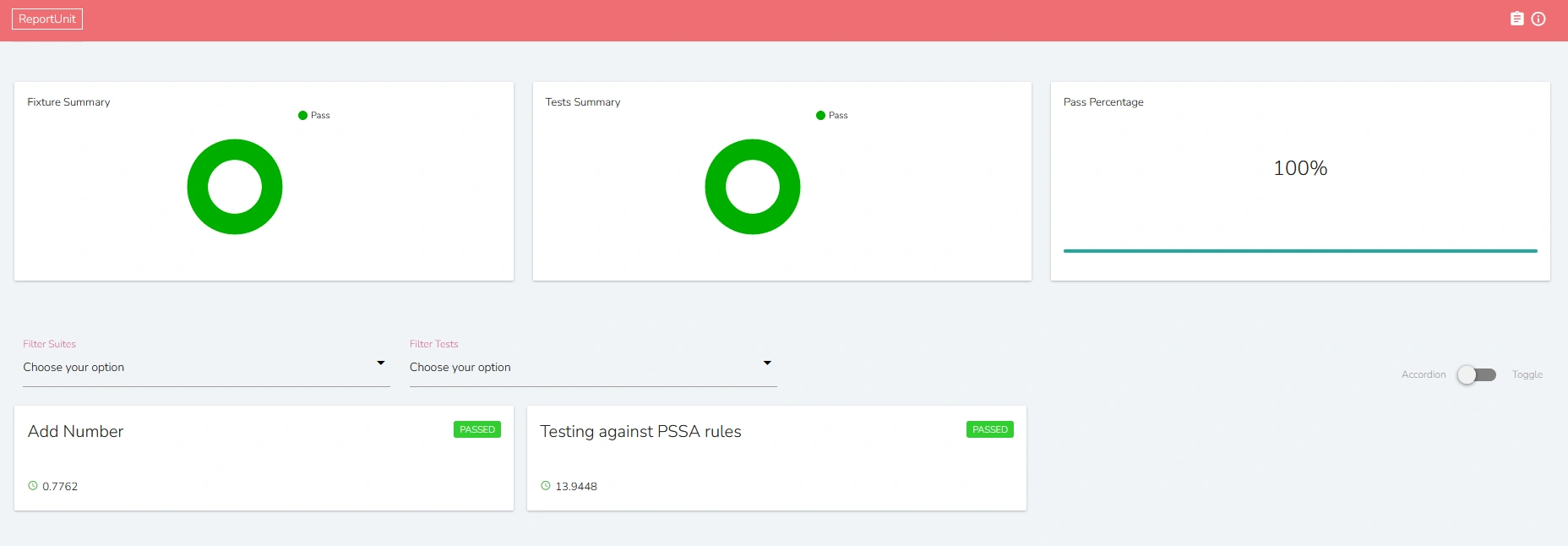
Task: Select the Accordion label next to switch
Action: point(1424,374)
